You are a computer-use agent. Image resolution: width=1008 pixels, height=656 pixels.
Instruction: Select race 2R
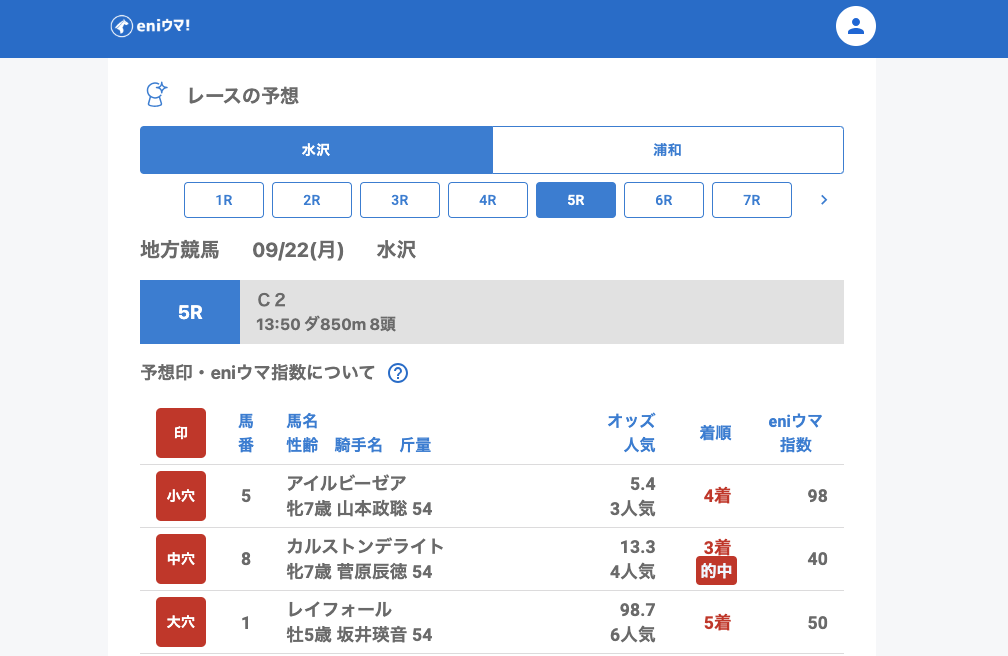tap(312, 200)
